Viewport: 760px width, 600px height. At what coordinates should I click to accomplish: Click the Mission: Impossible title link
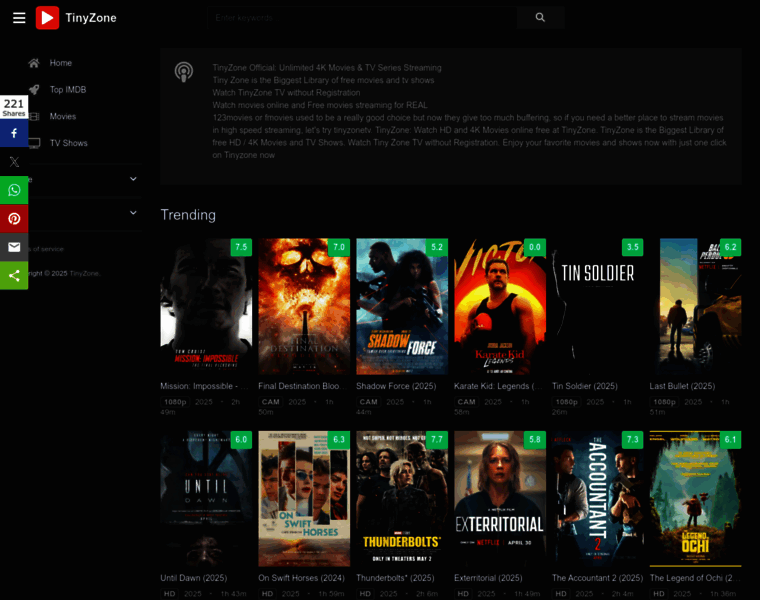204,386
